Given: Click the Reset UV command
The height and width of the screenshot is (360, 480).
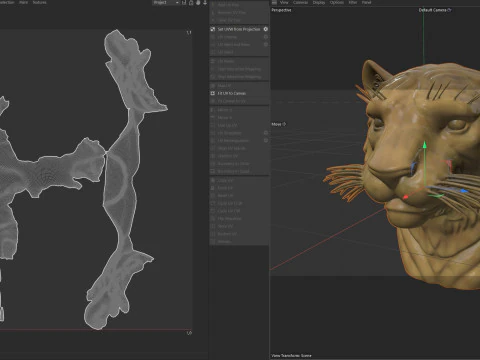Looking at the screenshot, I should (x=239, y=196).
